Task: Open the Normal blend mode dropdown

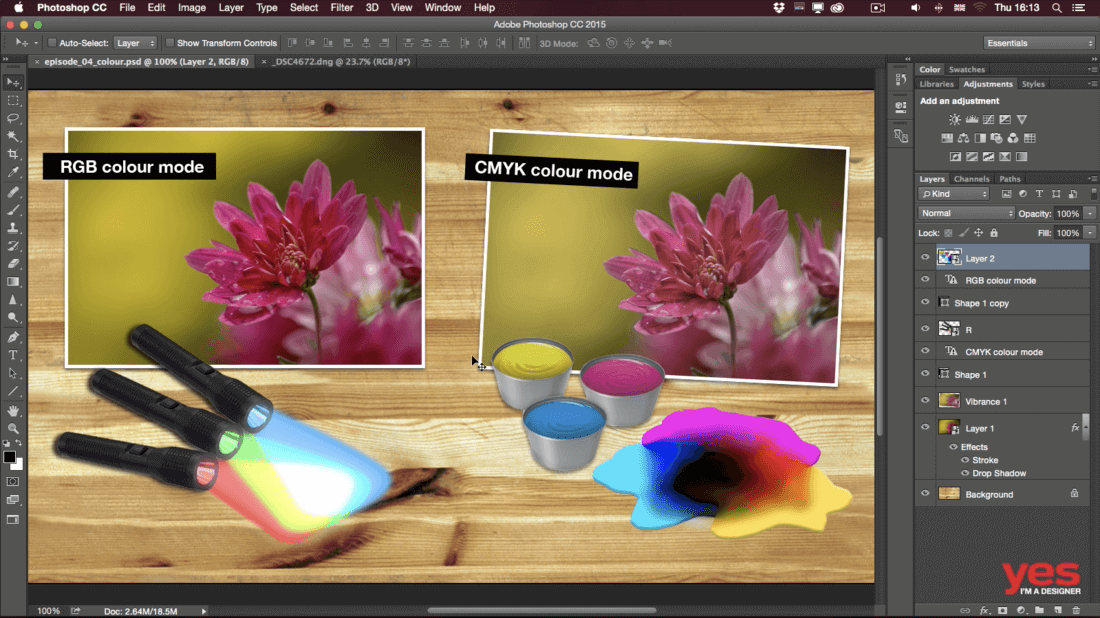Action: (966, 213)
